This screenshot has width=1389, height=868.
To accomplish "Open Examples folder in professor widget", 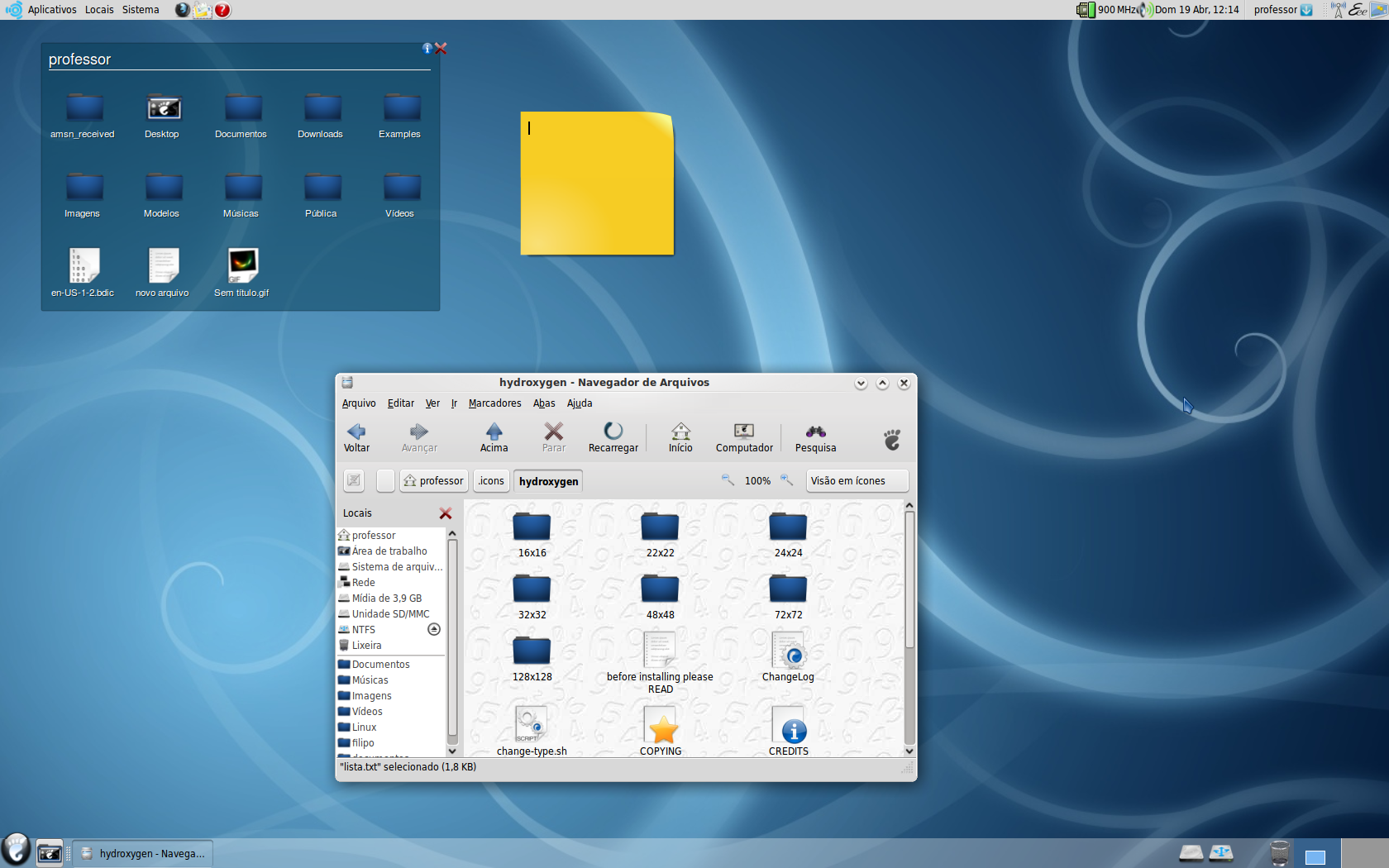I will tap(399, 117).
